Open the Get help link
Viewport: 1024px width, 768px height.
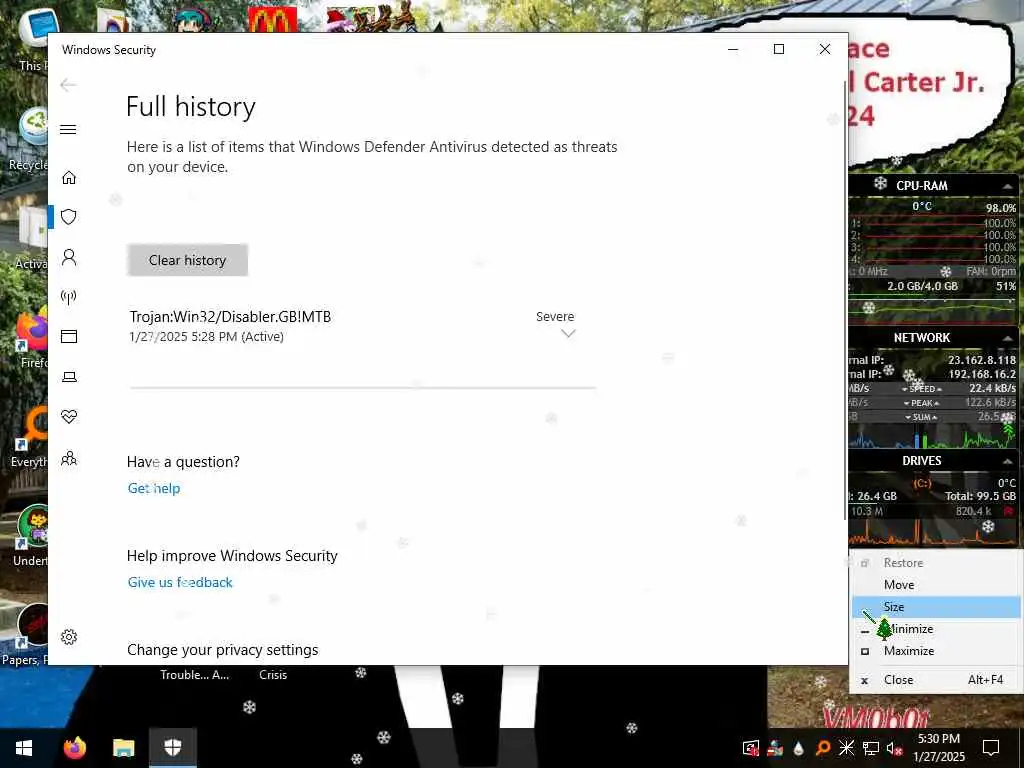(153, 488)
